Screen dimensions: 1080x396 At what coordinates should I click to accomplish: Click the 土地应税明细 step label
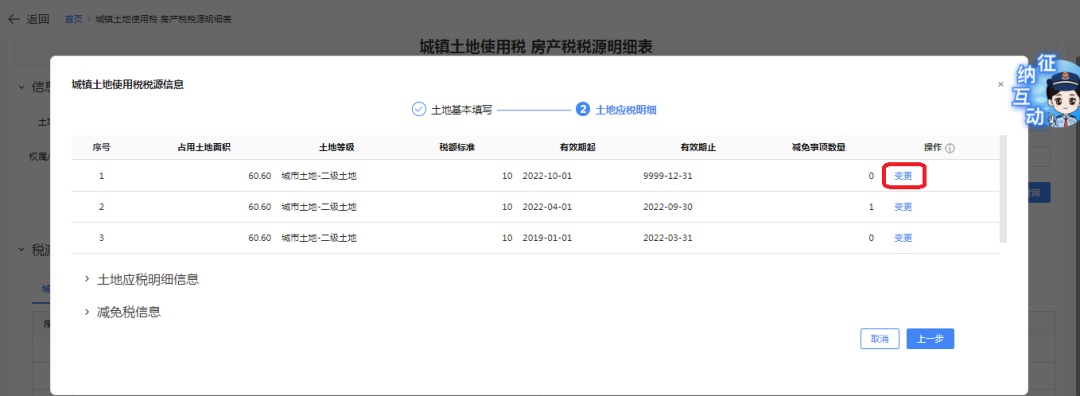[626, 110]
